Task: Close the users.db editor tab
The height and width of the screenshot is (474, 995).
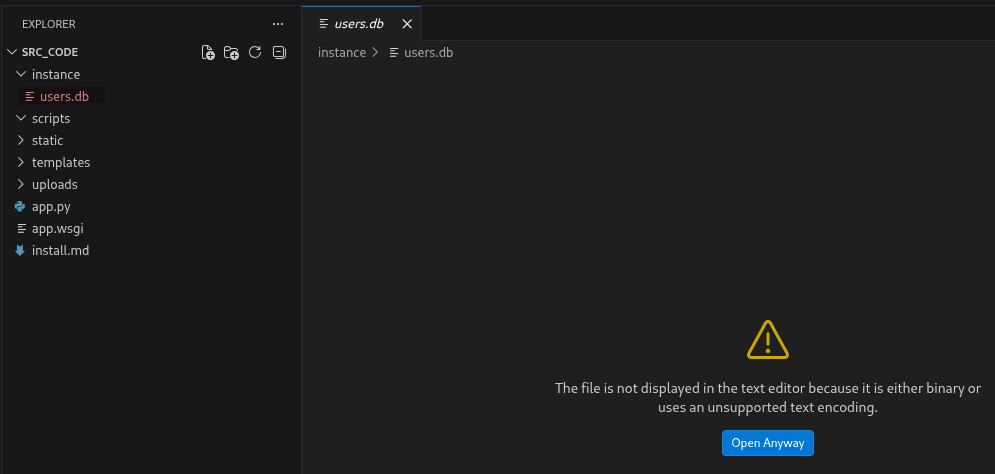Action: pyautogui.click(x=407, y=23)
